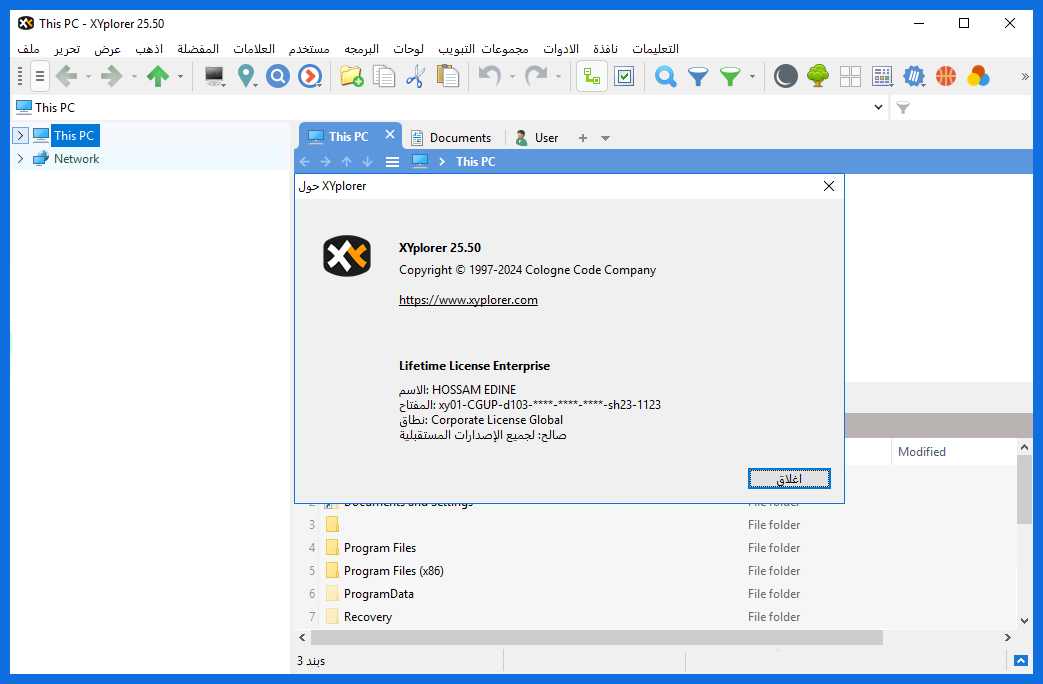
Task: Click the green funnel filter icon
Action: click(x=730, y=77)
